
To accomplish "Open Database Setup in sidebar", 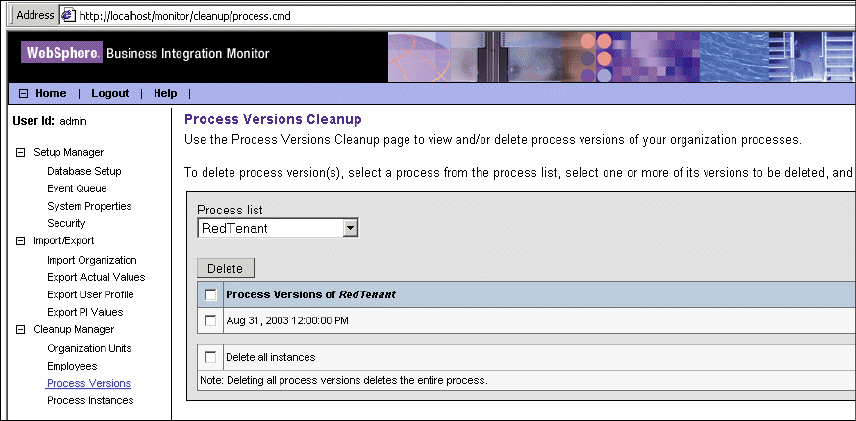I will [84, 171].
